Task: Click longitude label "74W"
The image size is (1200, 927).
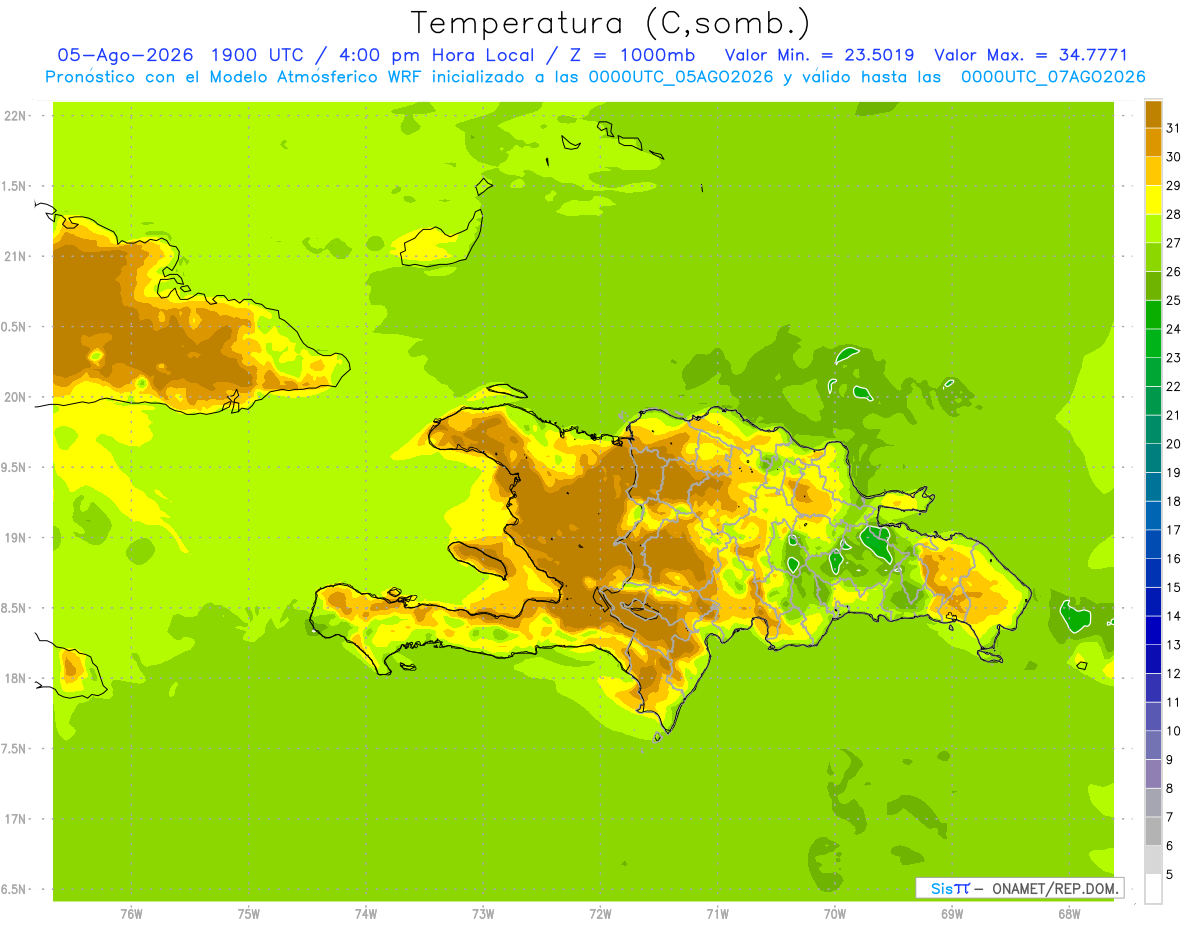Action: coord(366,914)
